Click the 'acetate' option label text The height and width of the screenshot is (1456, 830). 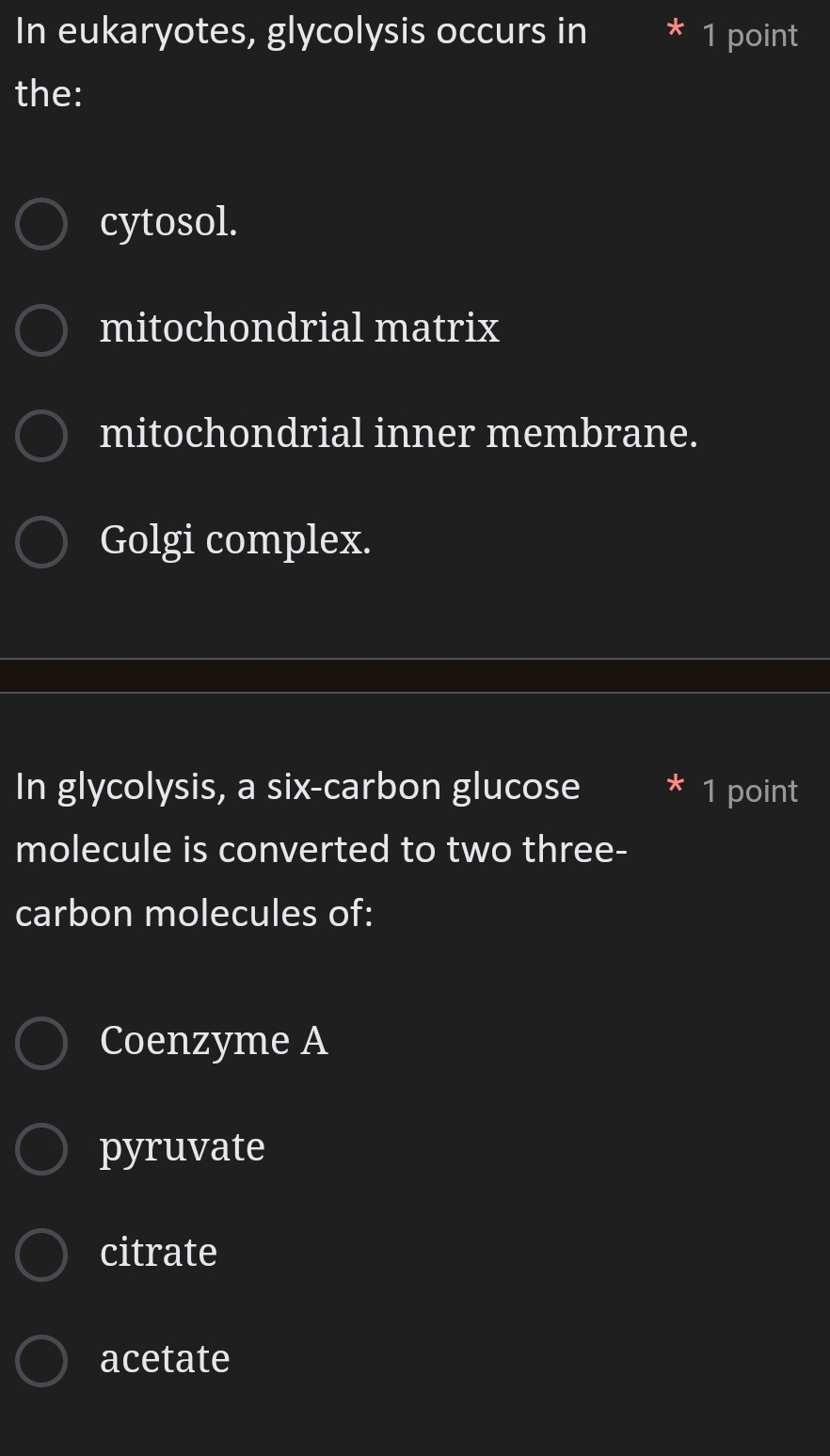[165, 1359]
